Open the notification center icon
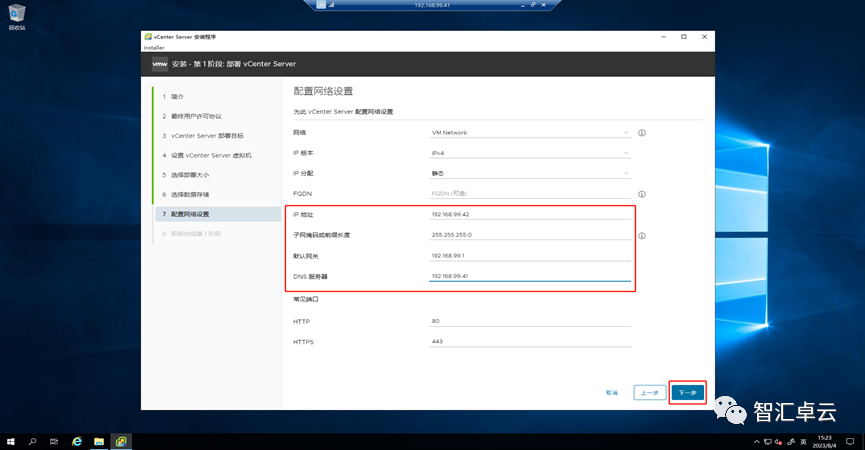 tap(850, 442)
